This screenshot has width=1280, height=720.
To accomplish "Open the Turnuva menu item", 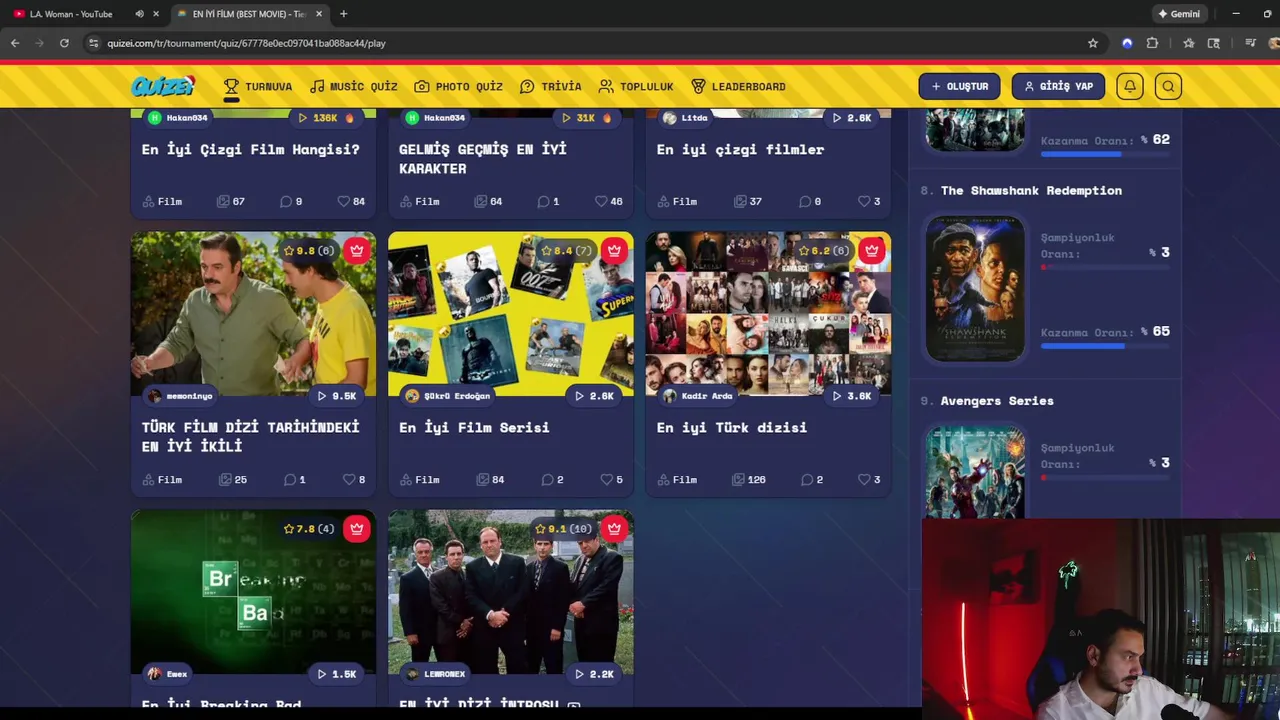I will tap(258, 86).
